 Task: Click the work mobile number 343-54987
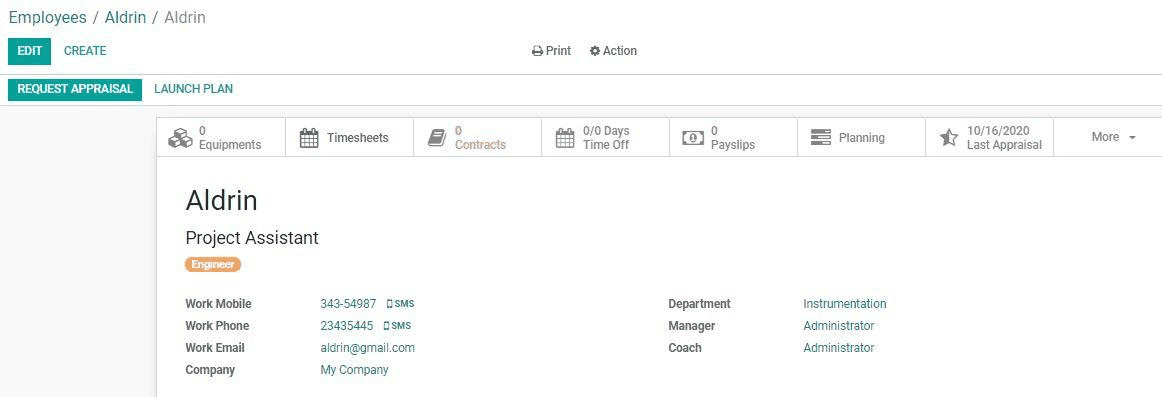[x=348, y=304]
